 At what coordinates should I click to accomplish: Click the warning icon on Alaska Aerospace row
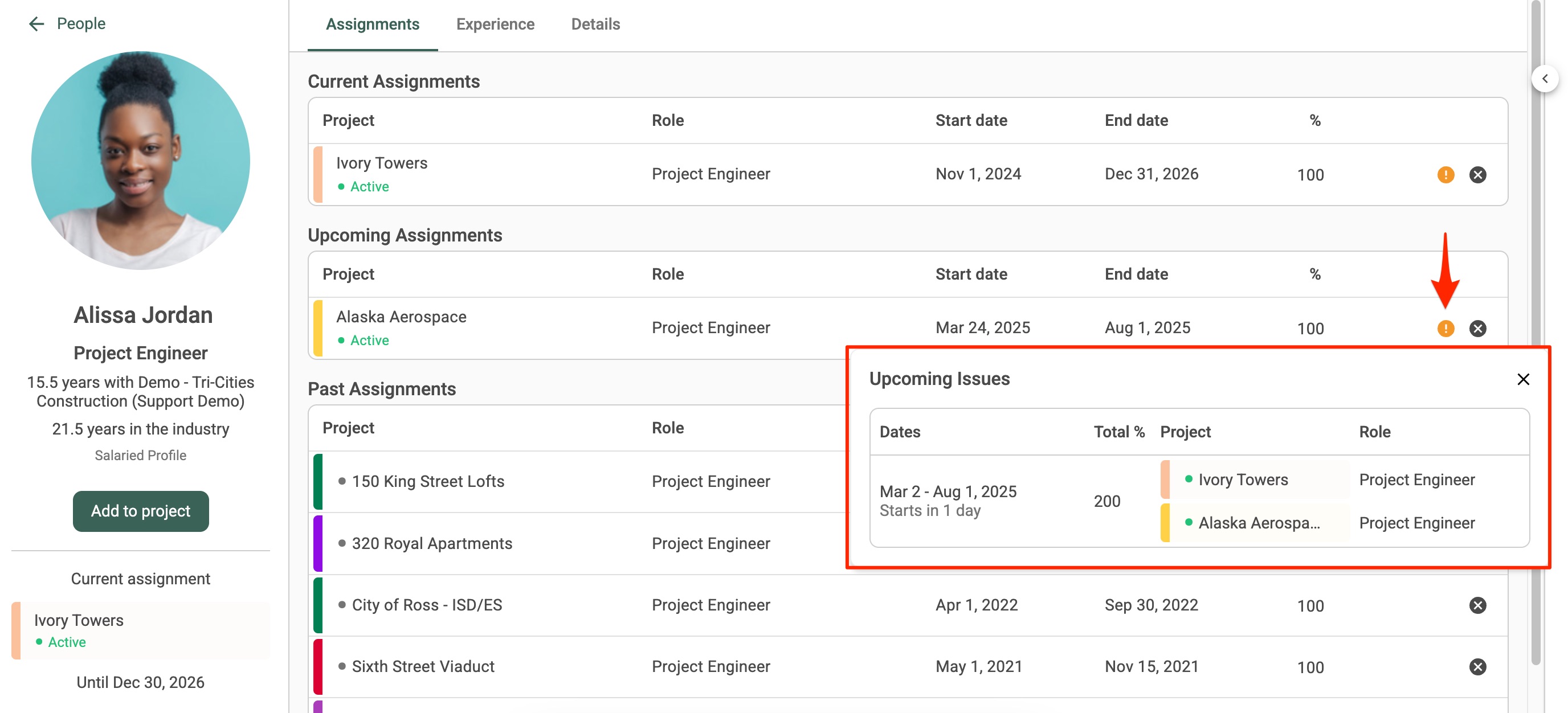coord(1445,329)
